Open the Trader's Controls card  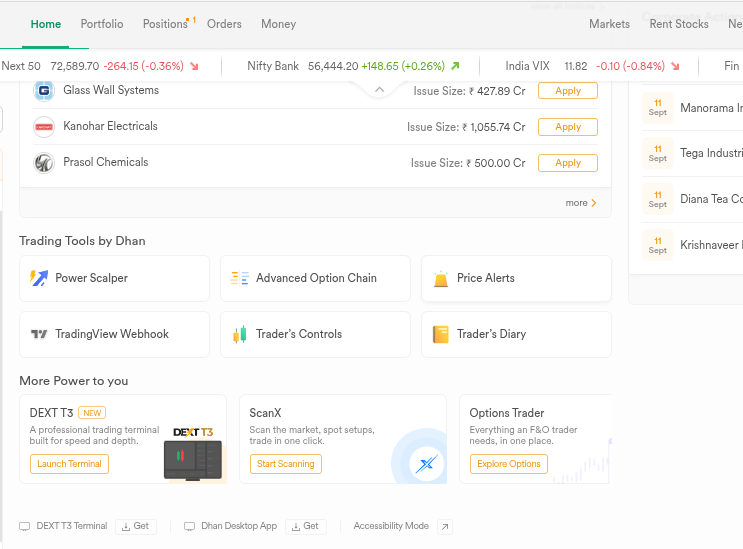(x=315, y=334)
